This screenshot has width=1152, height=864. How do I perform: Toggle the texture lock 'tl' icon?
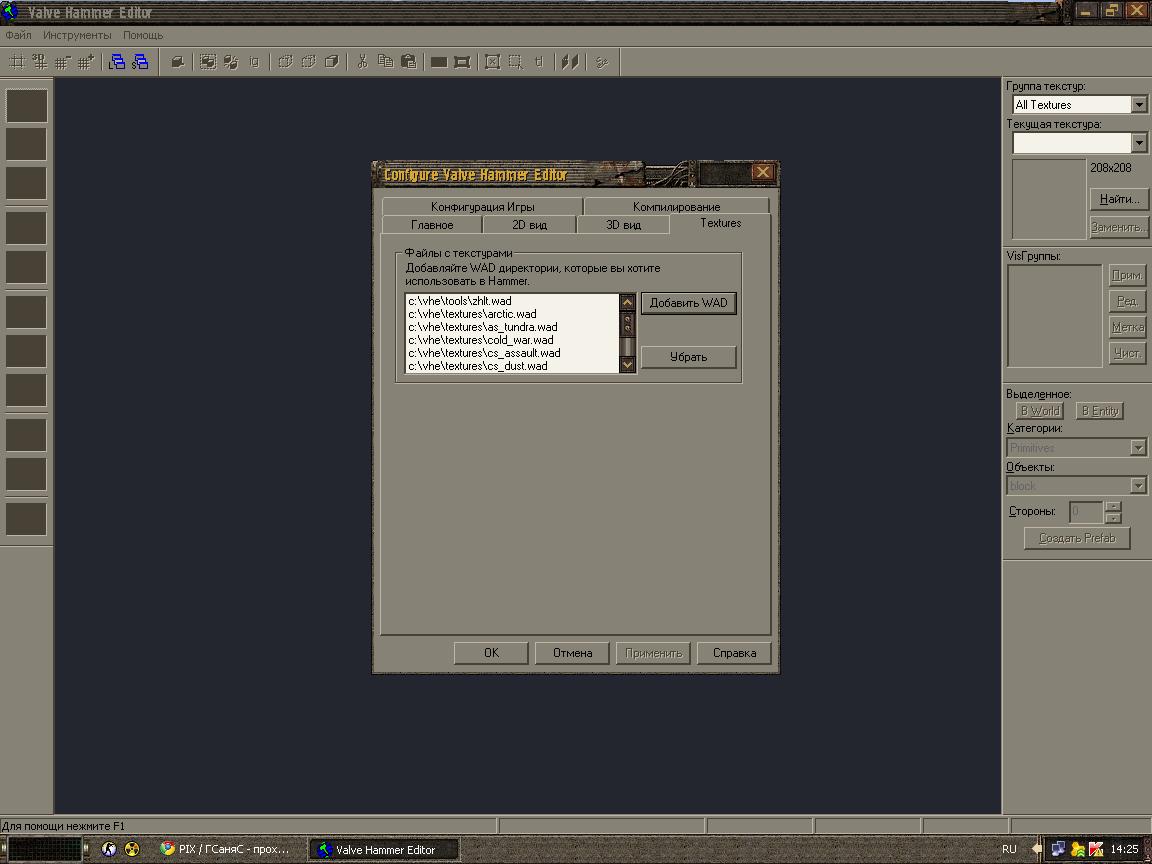(x=539, y=62)
